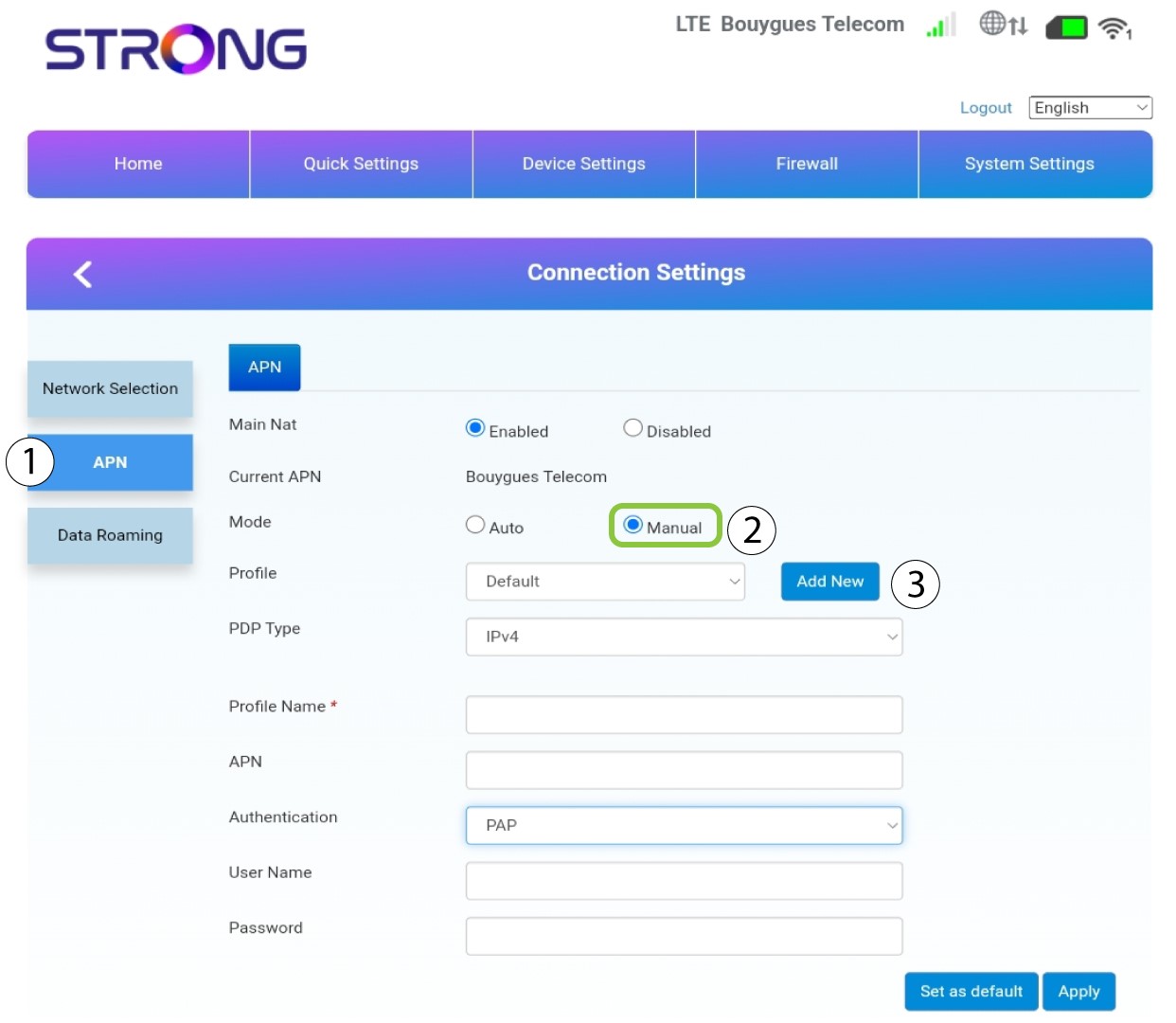Open the Firewall menu tab

(807, 164)
